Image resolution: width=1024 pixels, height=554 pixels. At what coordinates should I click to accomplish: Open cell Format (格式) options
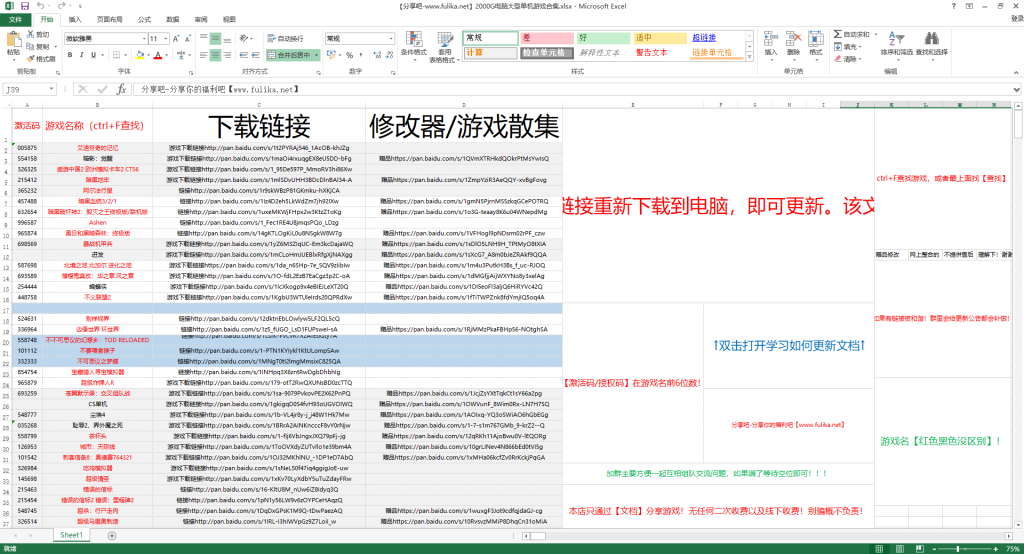tap(815, 44)
